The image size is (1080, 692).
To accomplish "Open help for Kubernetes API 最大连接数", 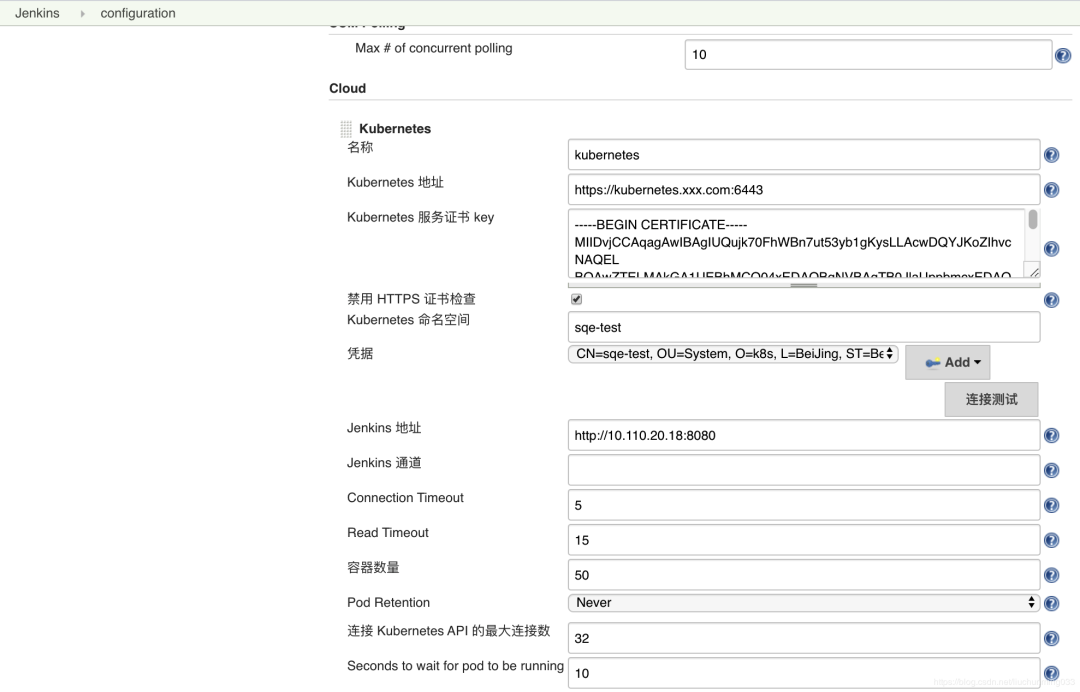I will coord(1051,638).
